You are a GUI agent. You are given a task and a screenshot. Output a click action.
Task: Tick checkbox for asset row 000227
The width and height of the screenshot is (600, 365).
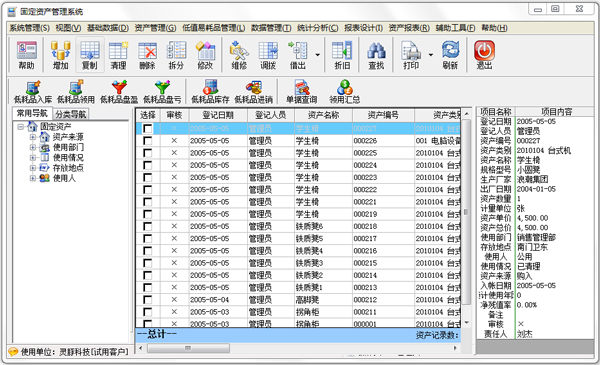click(x=147, y=129)
